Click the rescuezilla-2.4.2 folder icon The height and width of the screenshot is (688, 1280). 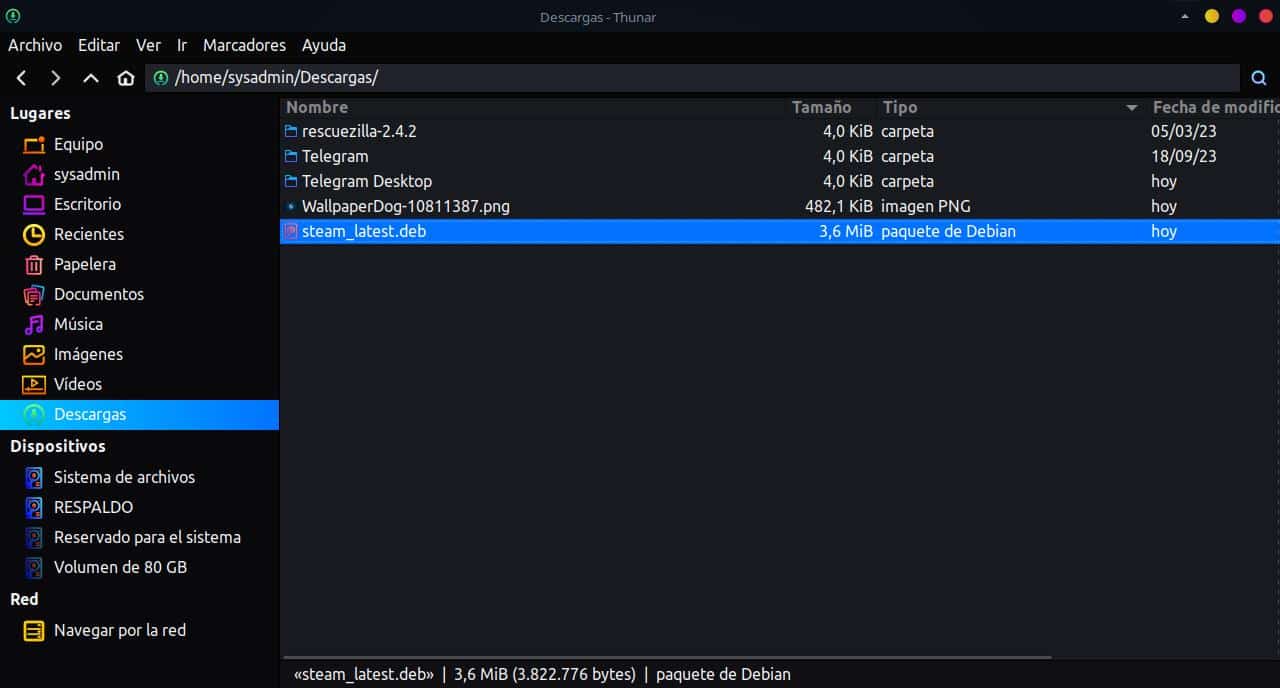[291, 131]
